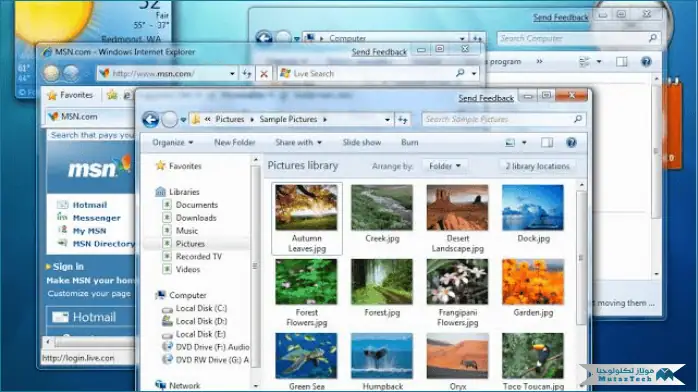This screenshot has height=392, width=698.
Task: Open the view options dropdown arrow
Action: click(524, 142)
